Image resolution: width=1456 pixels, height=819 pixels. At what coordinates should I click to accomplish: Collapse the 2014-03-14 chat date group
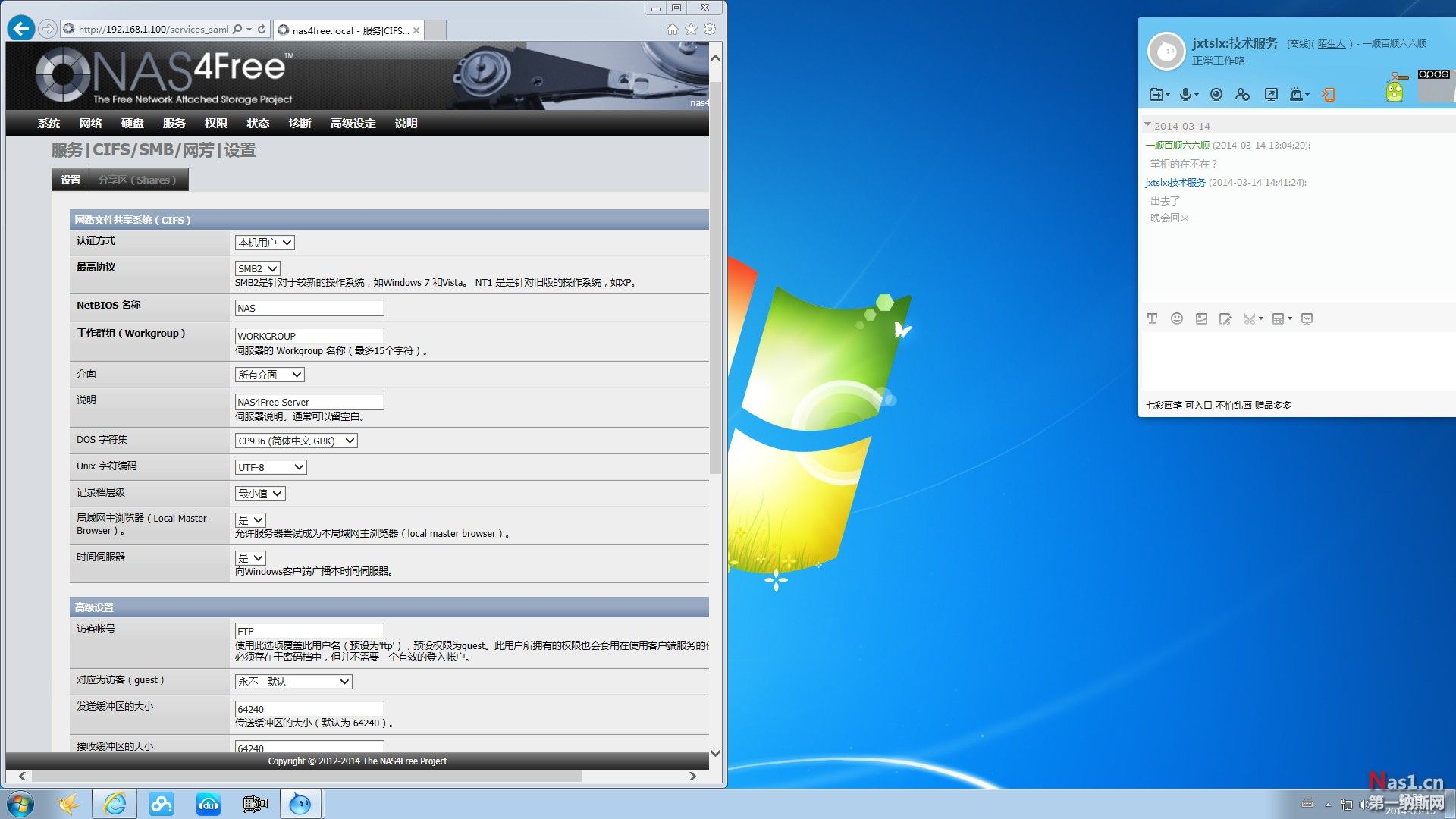(1147, 124)
